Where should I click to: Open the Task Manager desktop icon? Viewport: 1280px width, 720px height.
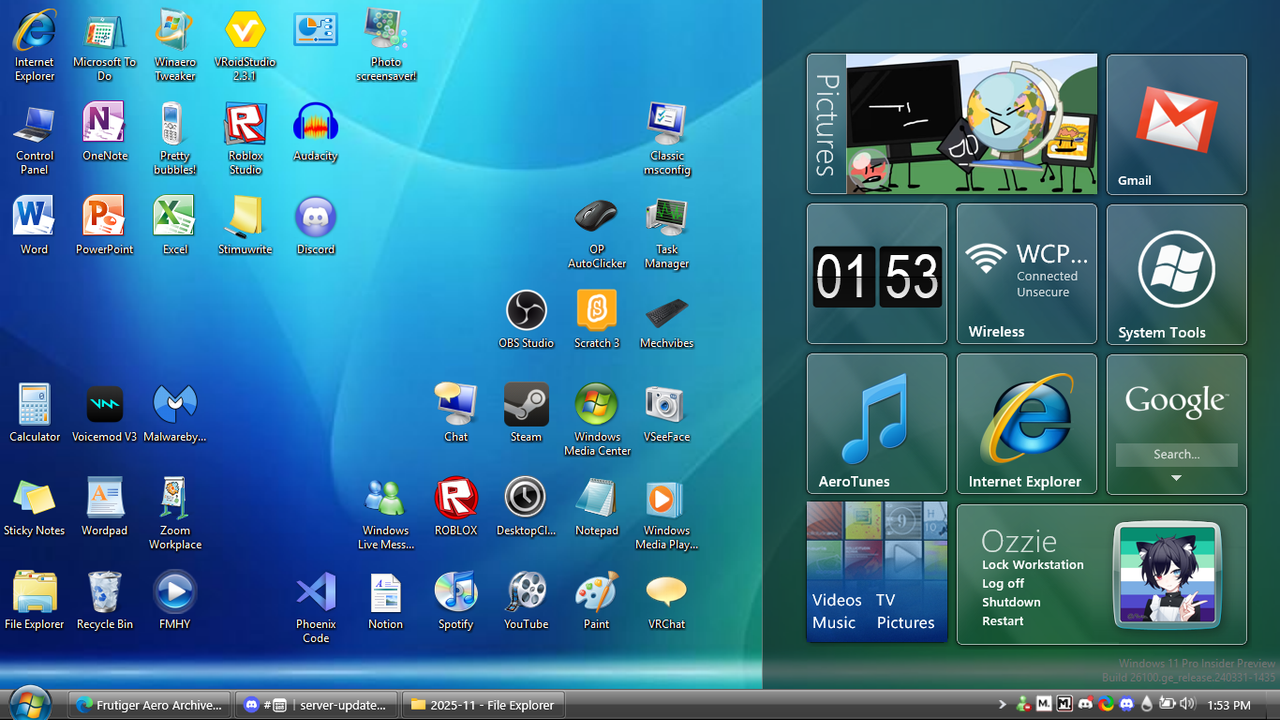point(667,233)
